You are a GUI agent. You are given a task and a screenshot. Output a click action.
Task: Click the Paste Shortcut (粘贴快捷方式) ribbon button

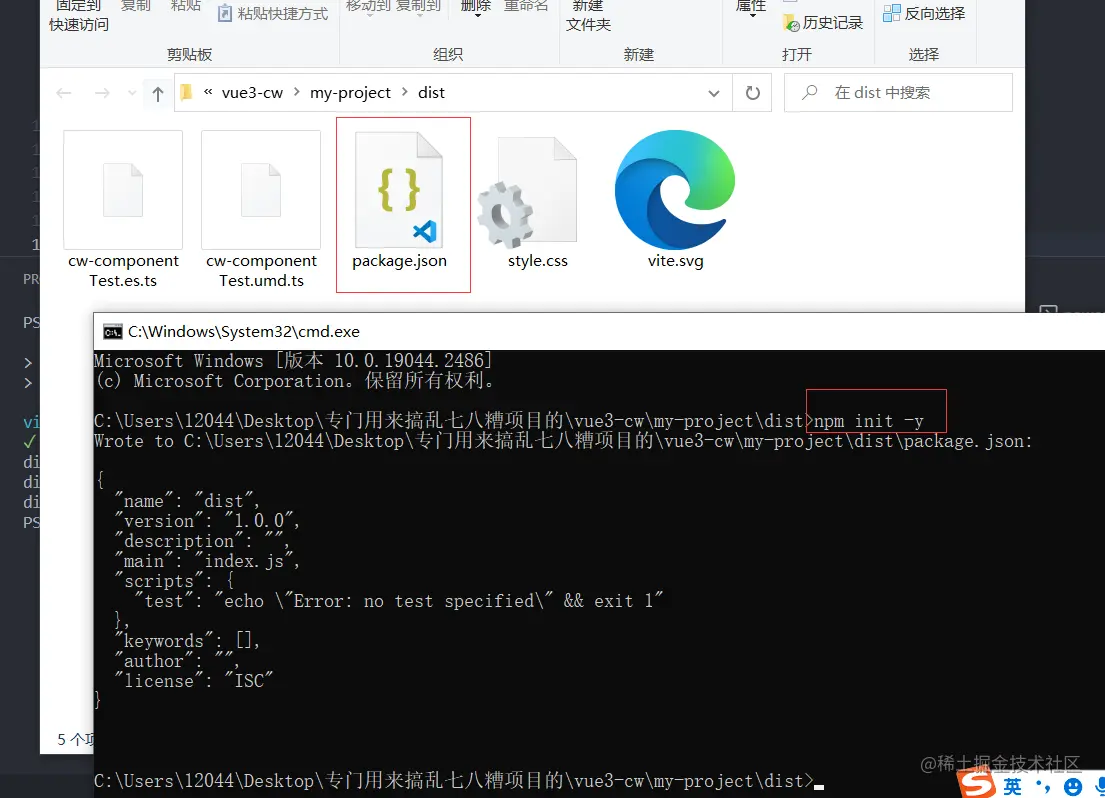pos(273,13)
